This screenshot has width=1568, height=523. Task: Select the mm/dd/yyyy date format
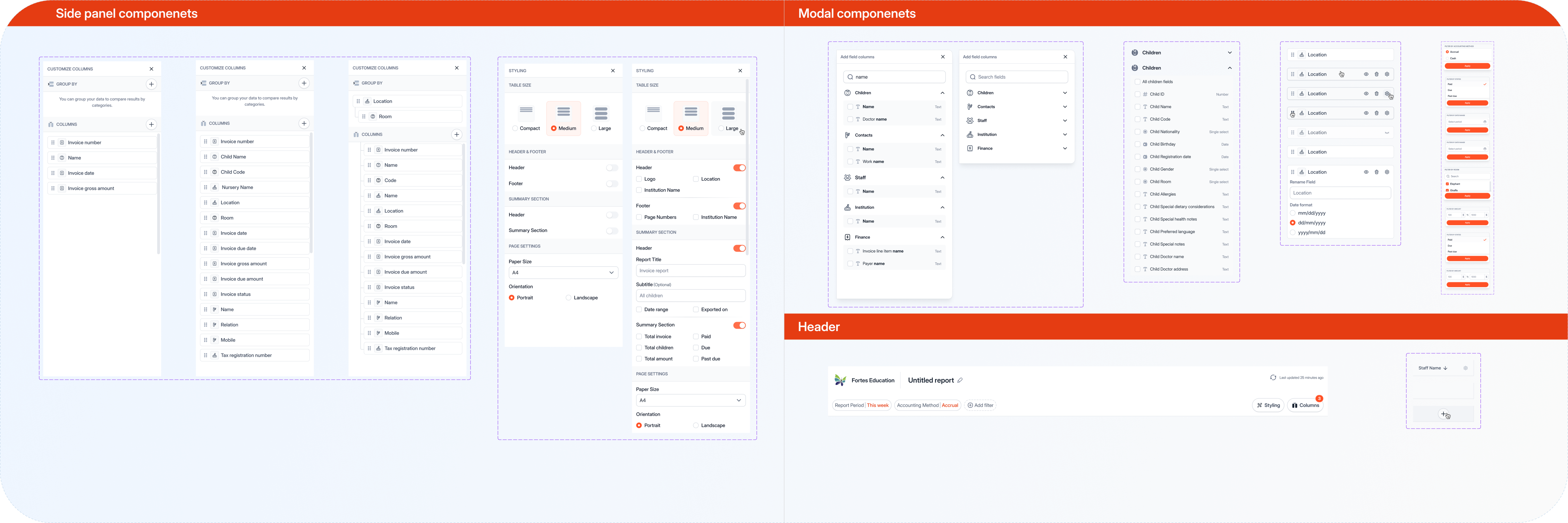coord(1292,213)
